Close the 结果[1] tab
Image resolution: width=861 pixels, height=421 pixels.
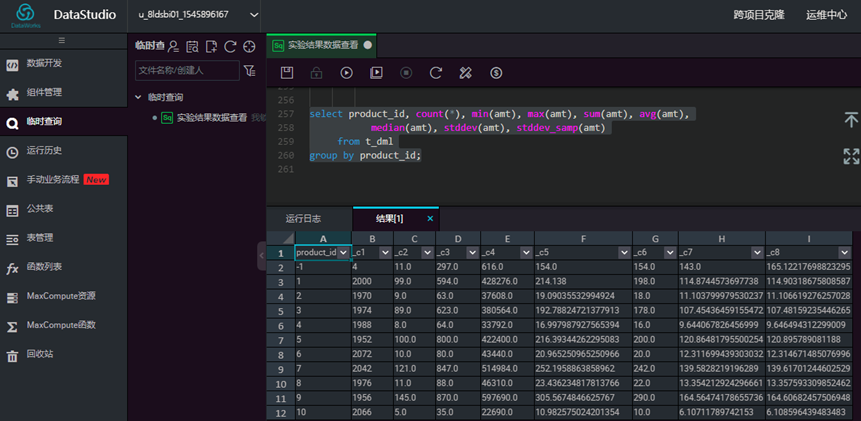pos(430,218)
